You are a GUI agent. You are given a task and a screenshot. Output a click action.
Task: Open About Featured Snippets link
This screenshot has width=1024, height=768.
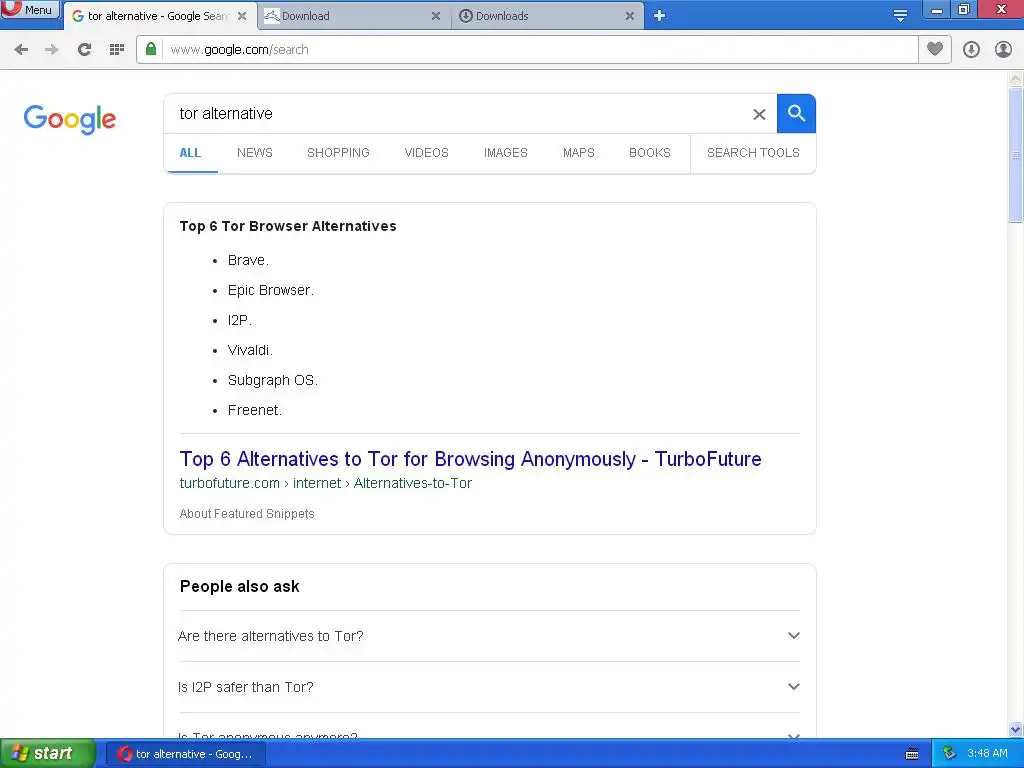click(x=247, y=514)
